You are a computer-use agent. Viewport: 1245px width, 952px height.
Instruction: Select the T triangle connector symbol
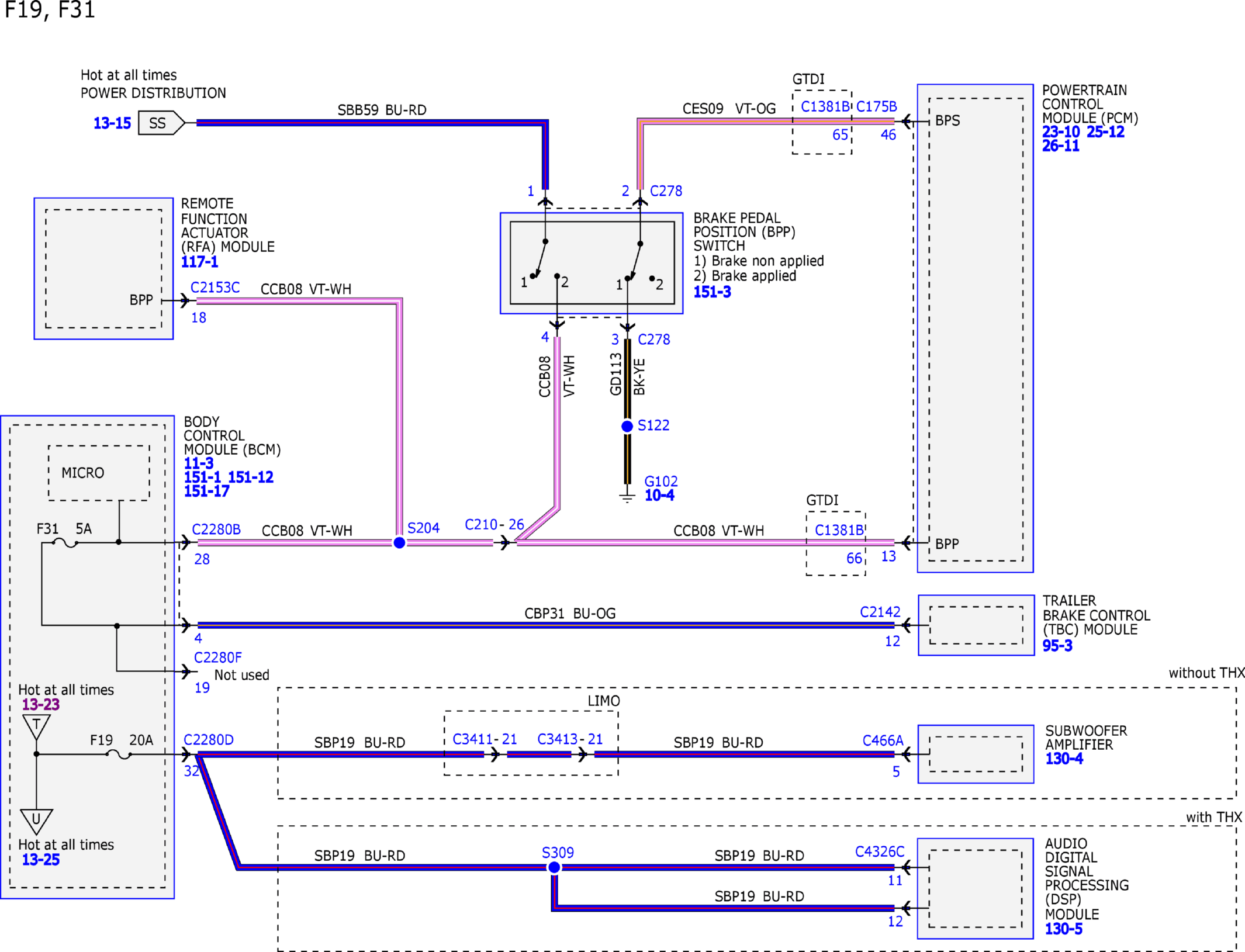(x=36, y=726)
